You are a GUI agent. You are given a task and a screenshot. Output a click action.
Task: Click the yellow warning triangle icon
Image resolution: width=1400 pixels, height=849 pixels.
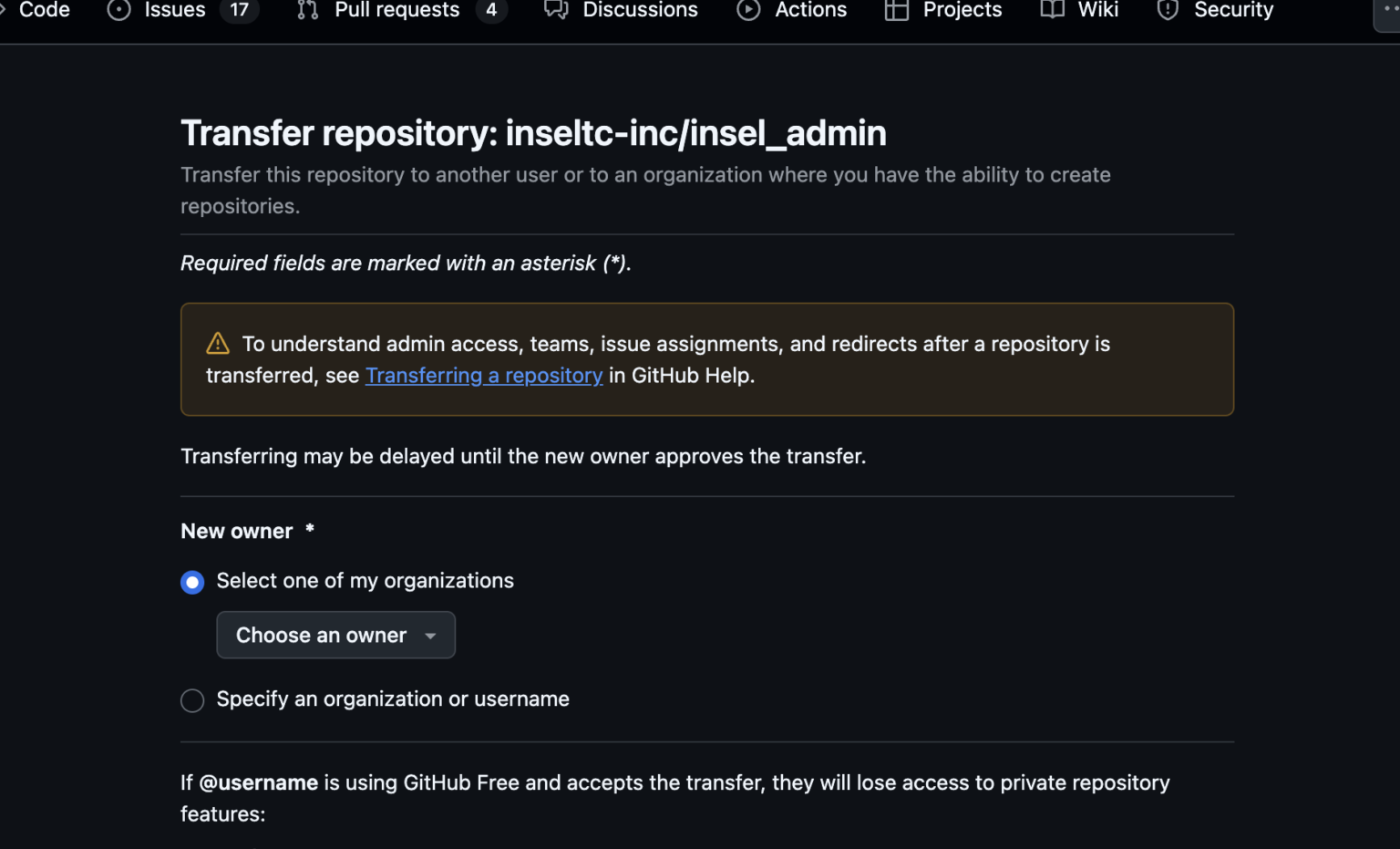(218, 344)
